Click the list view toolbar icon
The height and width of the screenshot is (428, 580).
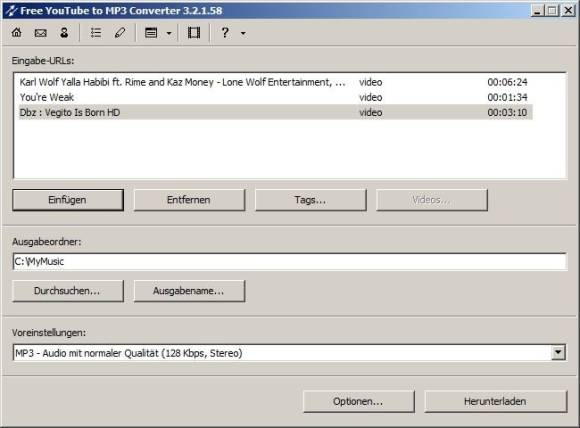[96, 33]
